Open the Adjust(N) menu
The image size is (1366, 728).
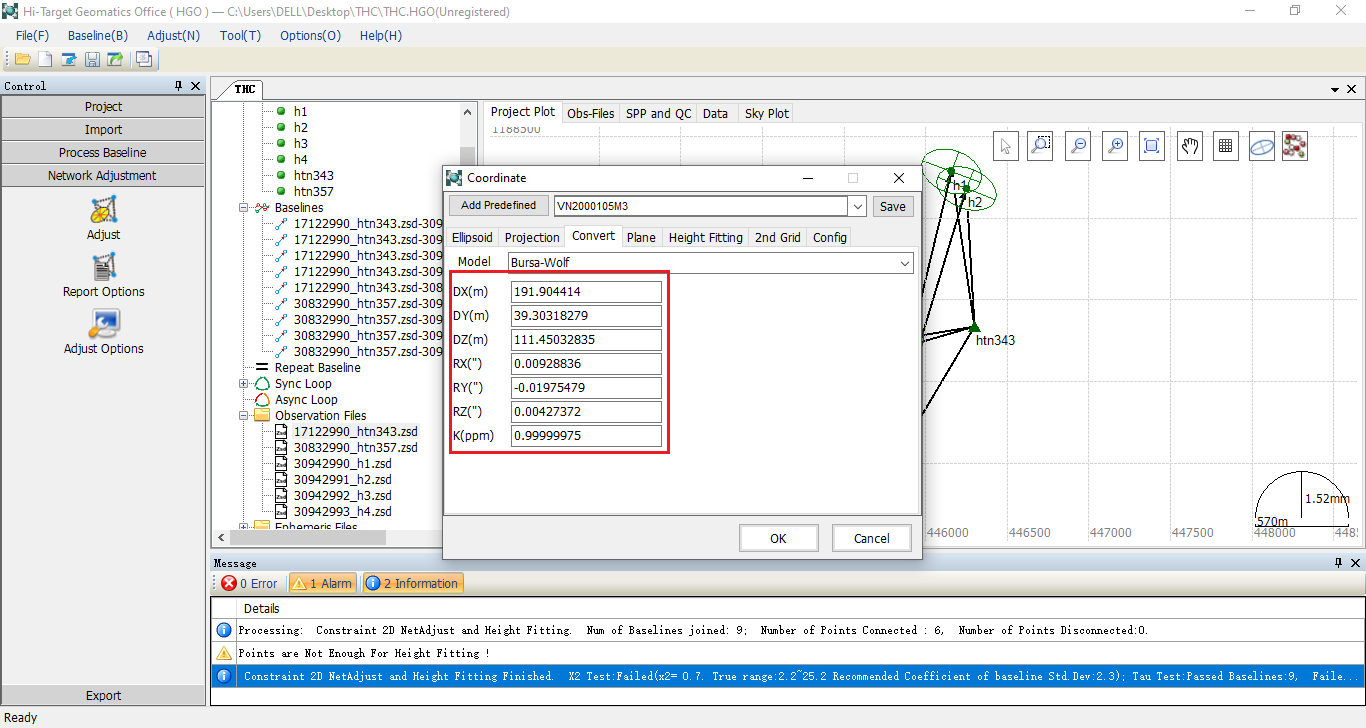(173, 35)
